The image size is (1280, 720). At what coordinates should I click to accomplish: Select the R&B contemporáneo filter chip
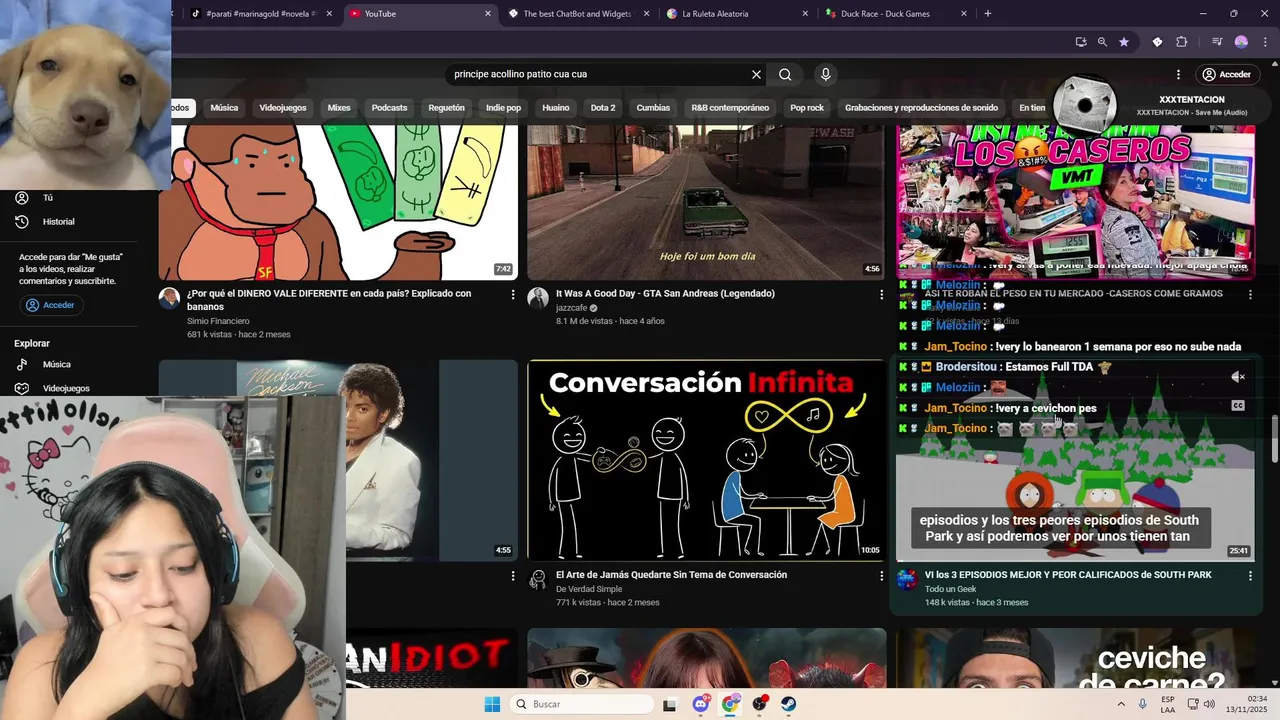click(x=730, y=108)
